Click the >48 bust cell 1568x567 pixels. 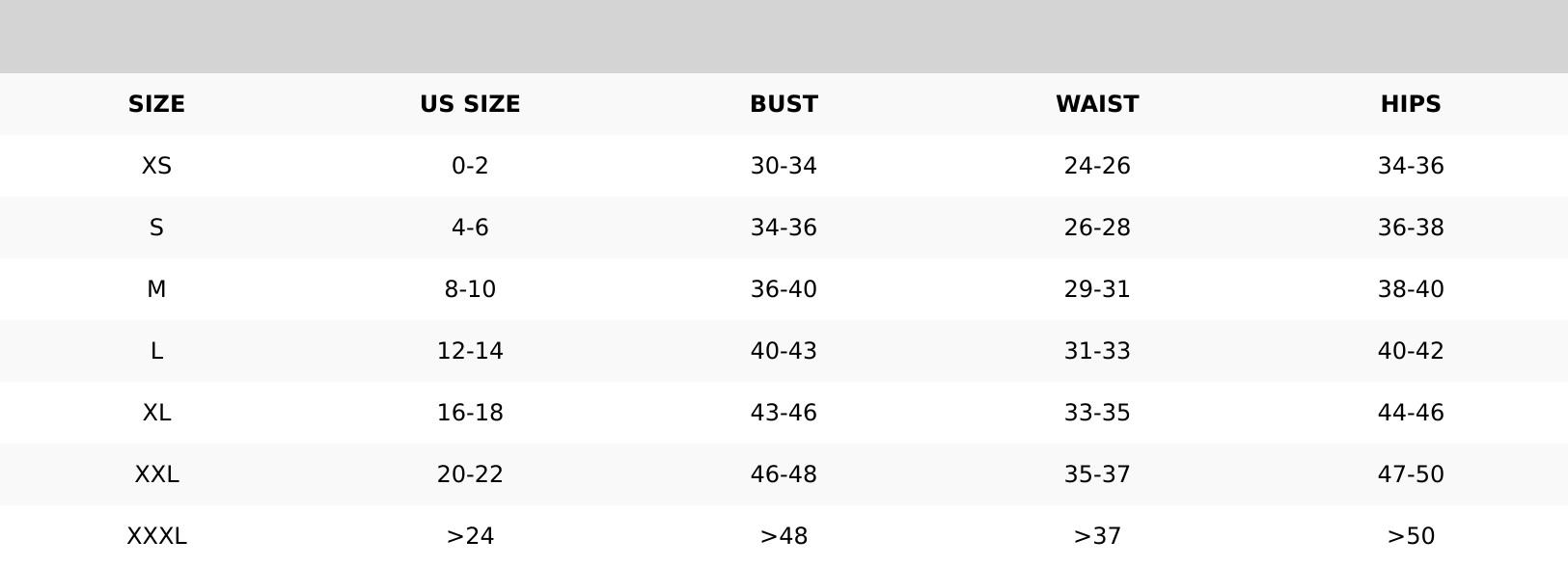784,536
